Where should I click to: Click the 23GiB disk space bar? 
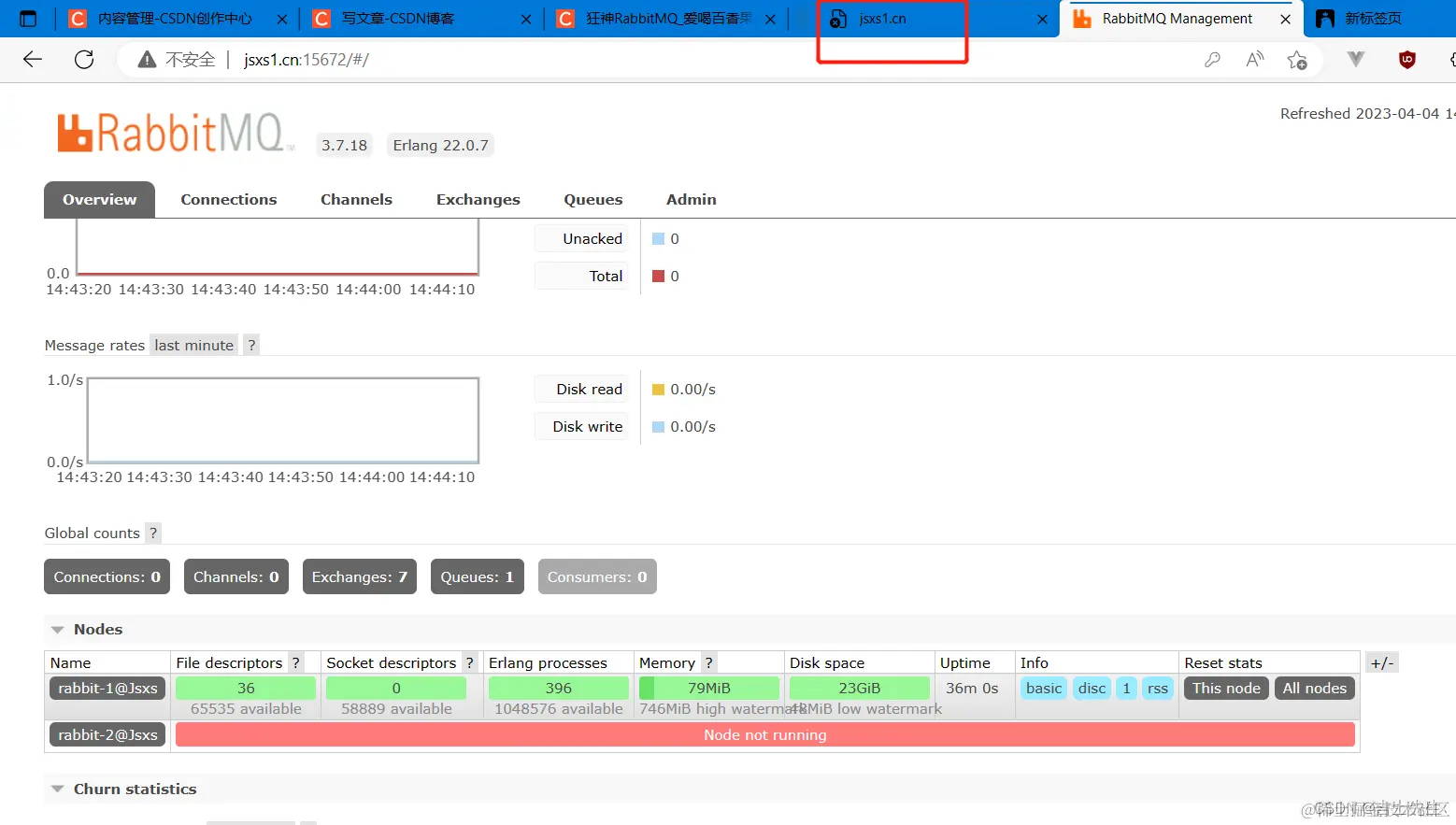click(860, 689)
